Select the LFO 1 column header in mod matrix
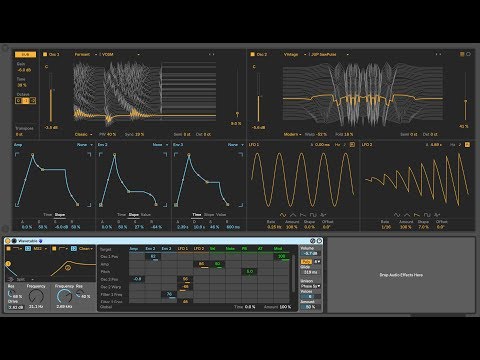This screenshot has width=480, height=360. [x=183, y=249]
